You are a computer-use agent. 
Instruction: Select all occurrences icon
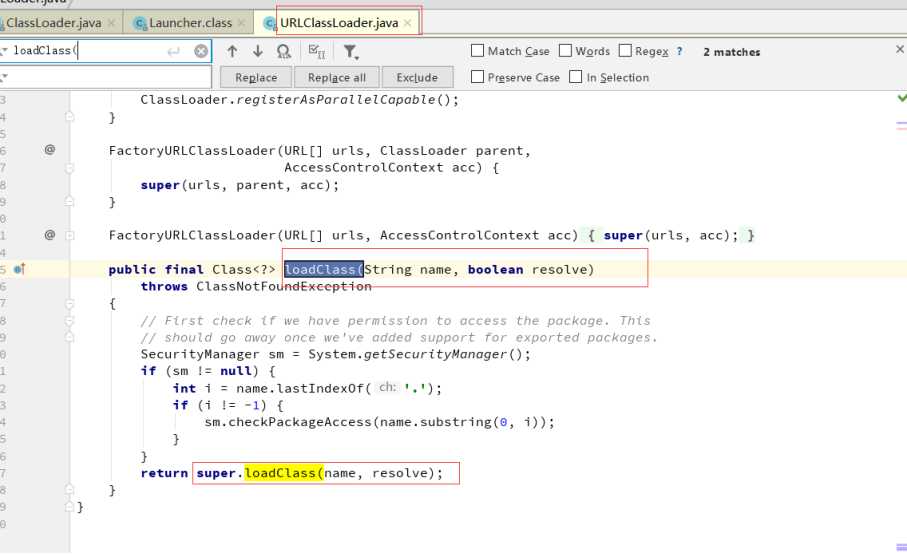(x=316, y=51)
